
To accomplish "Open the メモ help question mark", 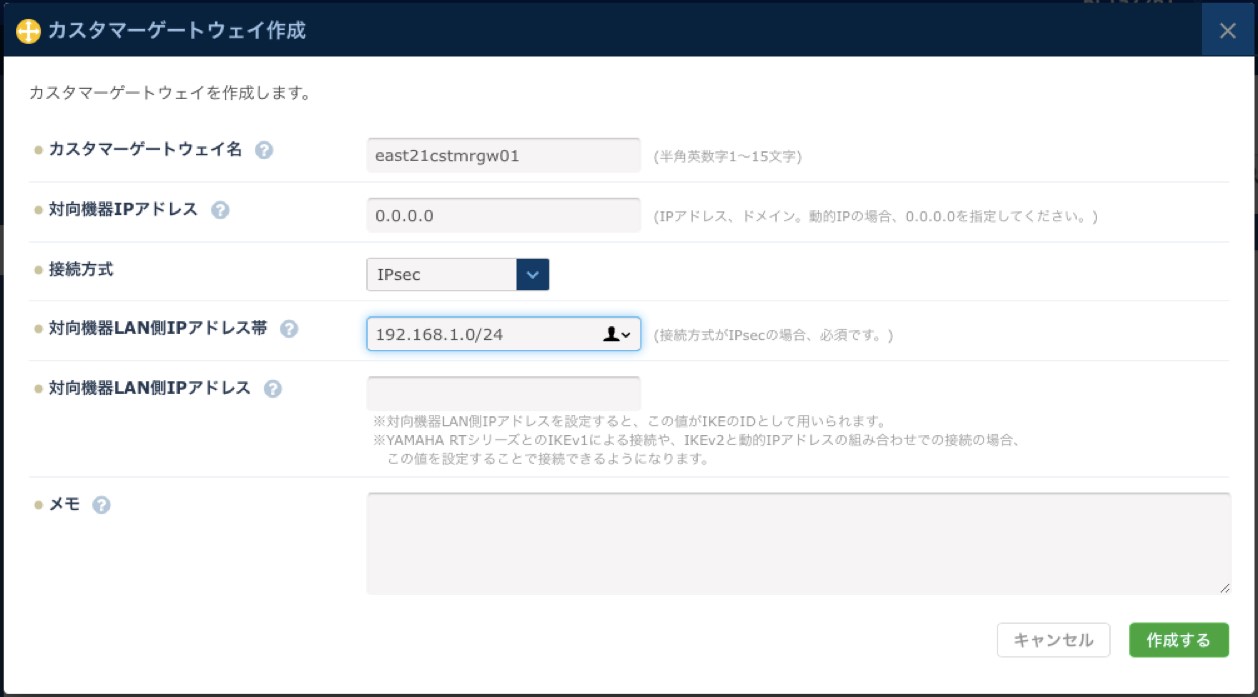I will coord(101,505).
